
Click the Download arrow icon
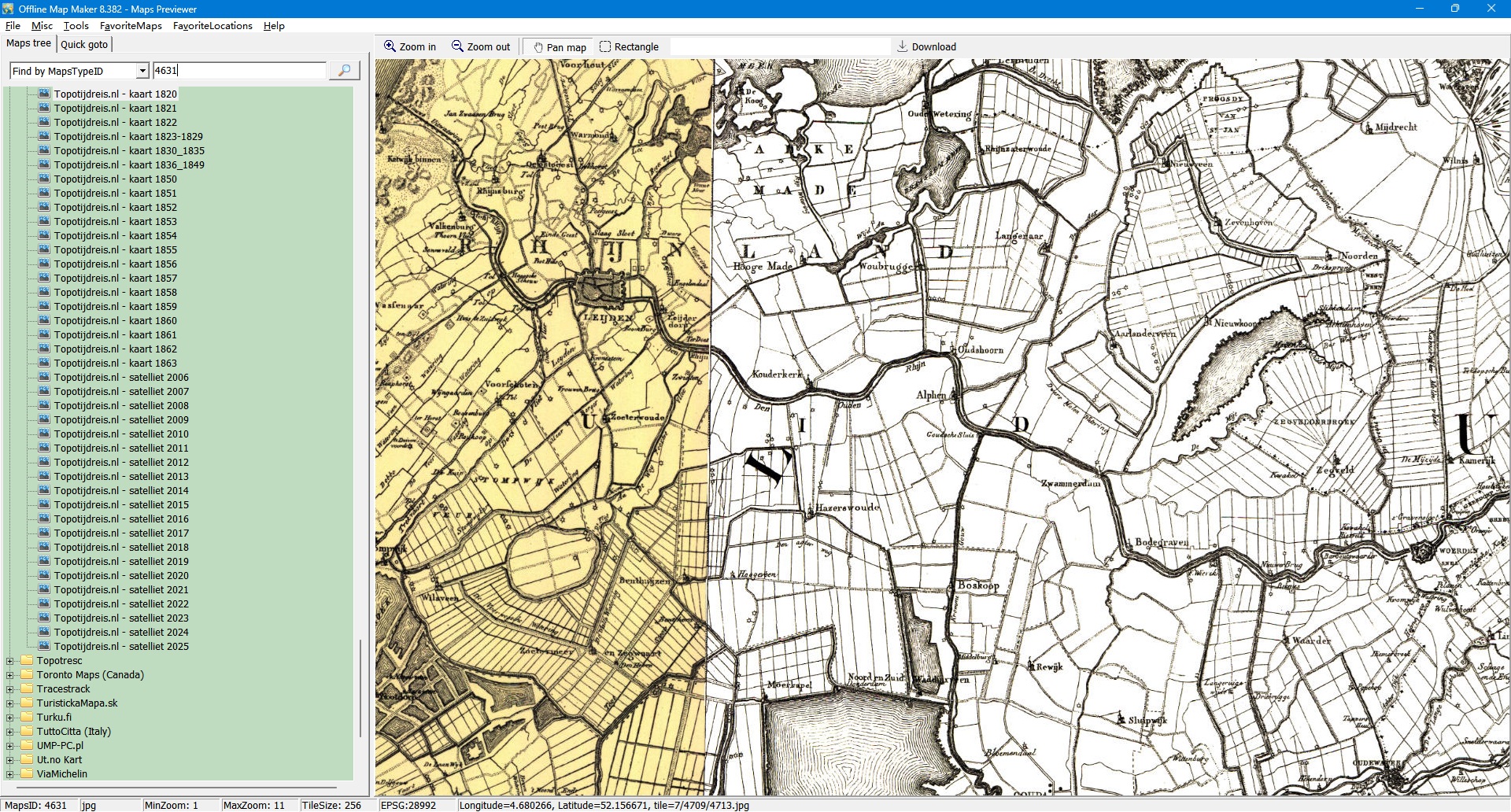coord(903,47)
